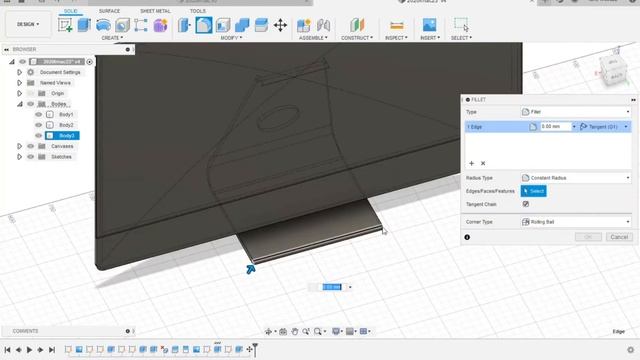Click the timeline end marker
This screenshot has height=360, width=640.
(255, 349)
